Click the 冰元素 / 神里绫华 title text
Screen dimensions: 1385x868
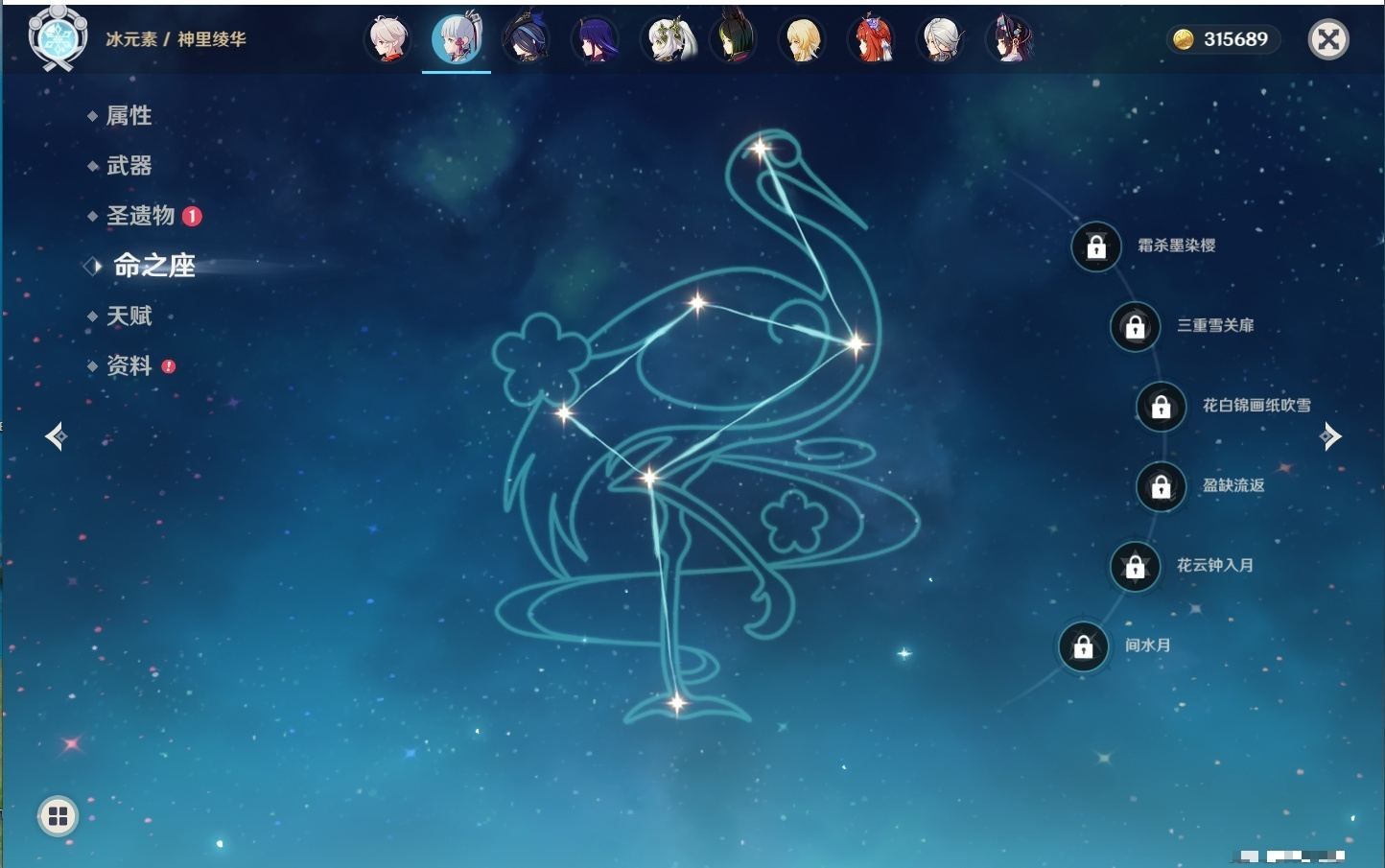[x=176, y=39]
